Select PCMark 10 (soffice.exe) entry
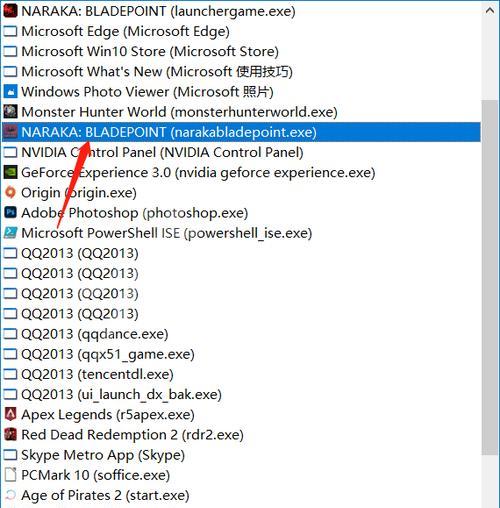The height and width of the screenshot is (508, 500). click(x=241, y=475)
